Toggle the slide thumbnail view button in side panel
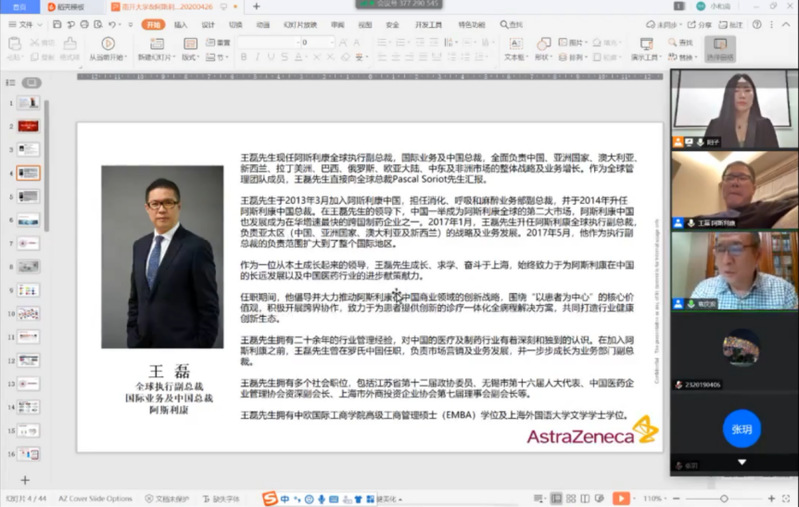The height and width of the screenshot is (507, 799). point(31,83)
